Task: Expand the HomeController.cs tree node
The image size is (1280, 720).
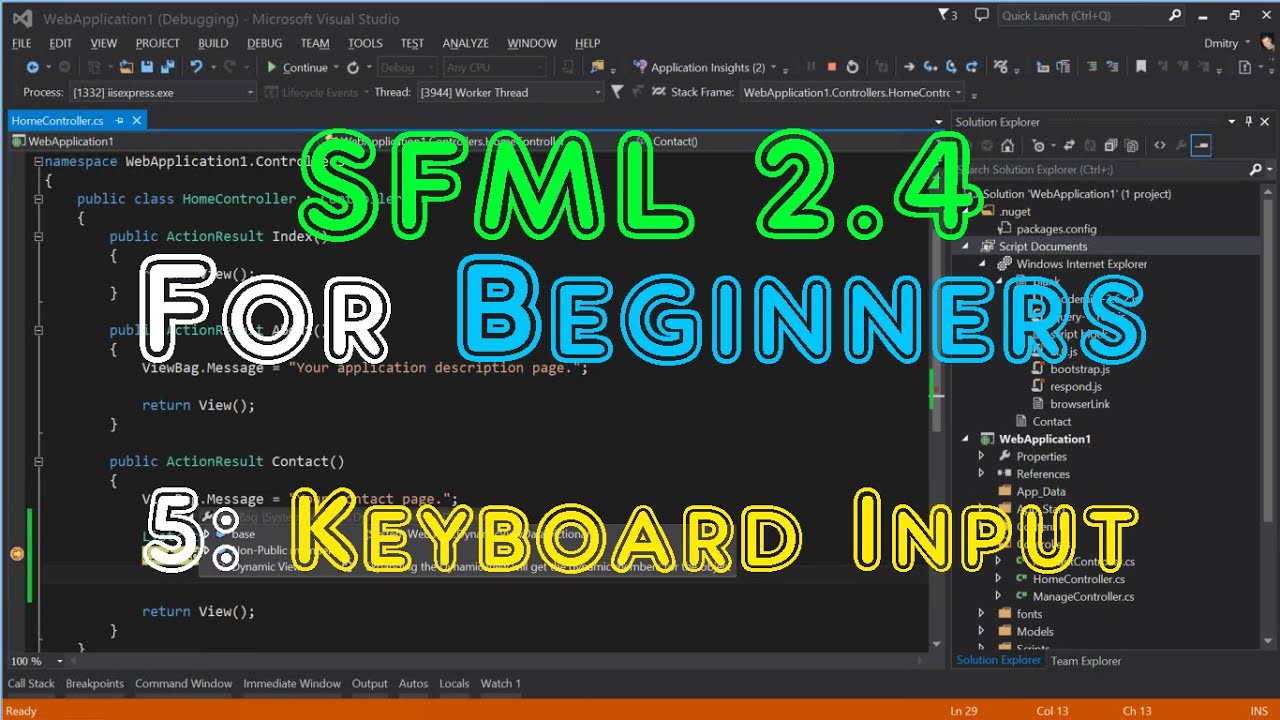Action: [997, 579]
